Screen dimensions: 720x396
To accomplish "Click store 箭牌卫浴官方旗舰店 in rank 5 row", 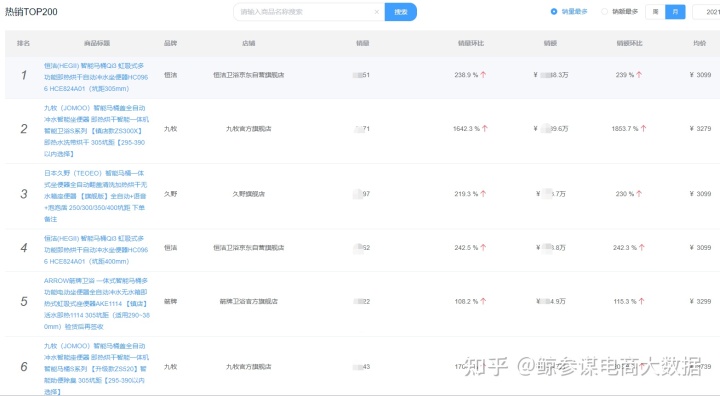I will (248, 302).
